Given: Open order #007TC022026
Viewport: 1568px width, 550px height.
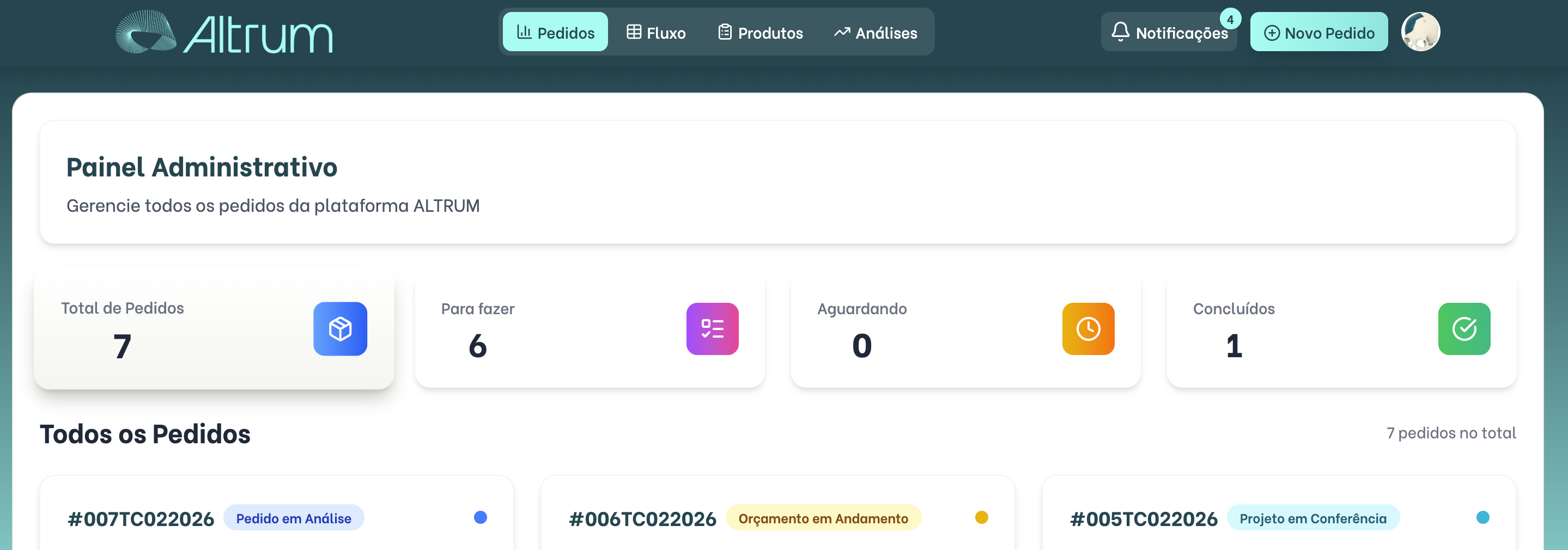Looking at the screenshot, I should (141, 519).
